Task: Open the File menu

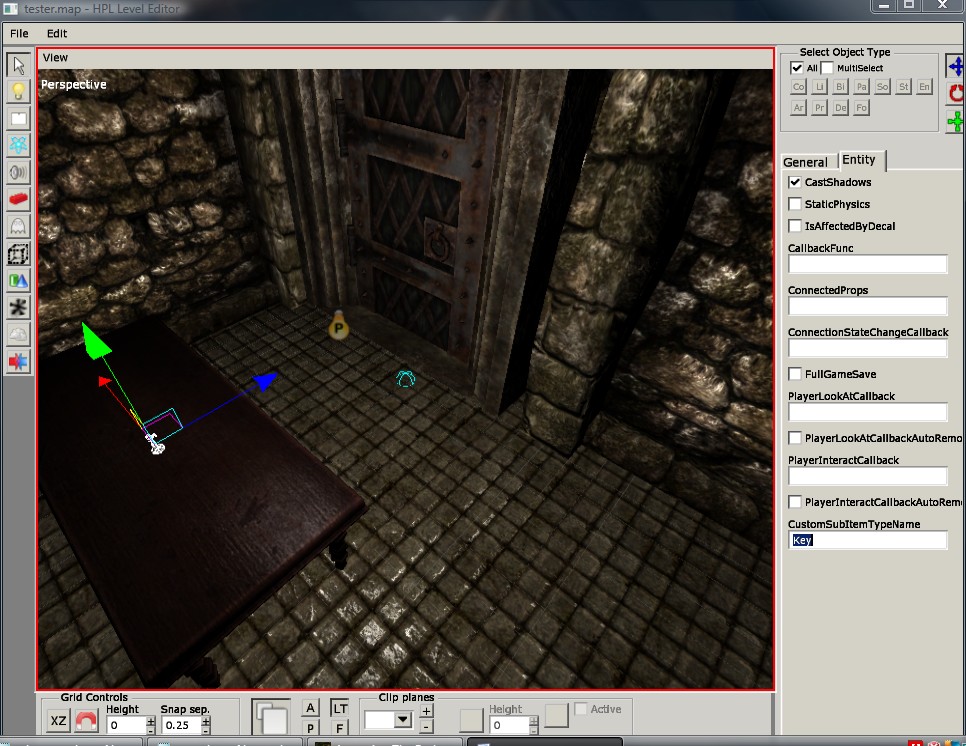Action: coord(19,33)
